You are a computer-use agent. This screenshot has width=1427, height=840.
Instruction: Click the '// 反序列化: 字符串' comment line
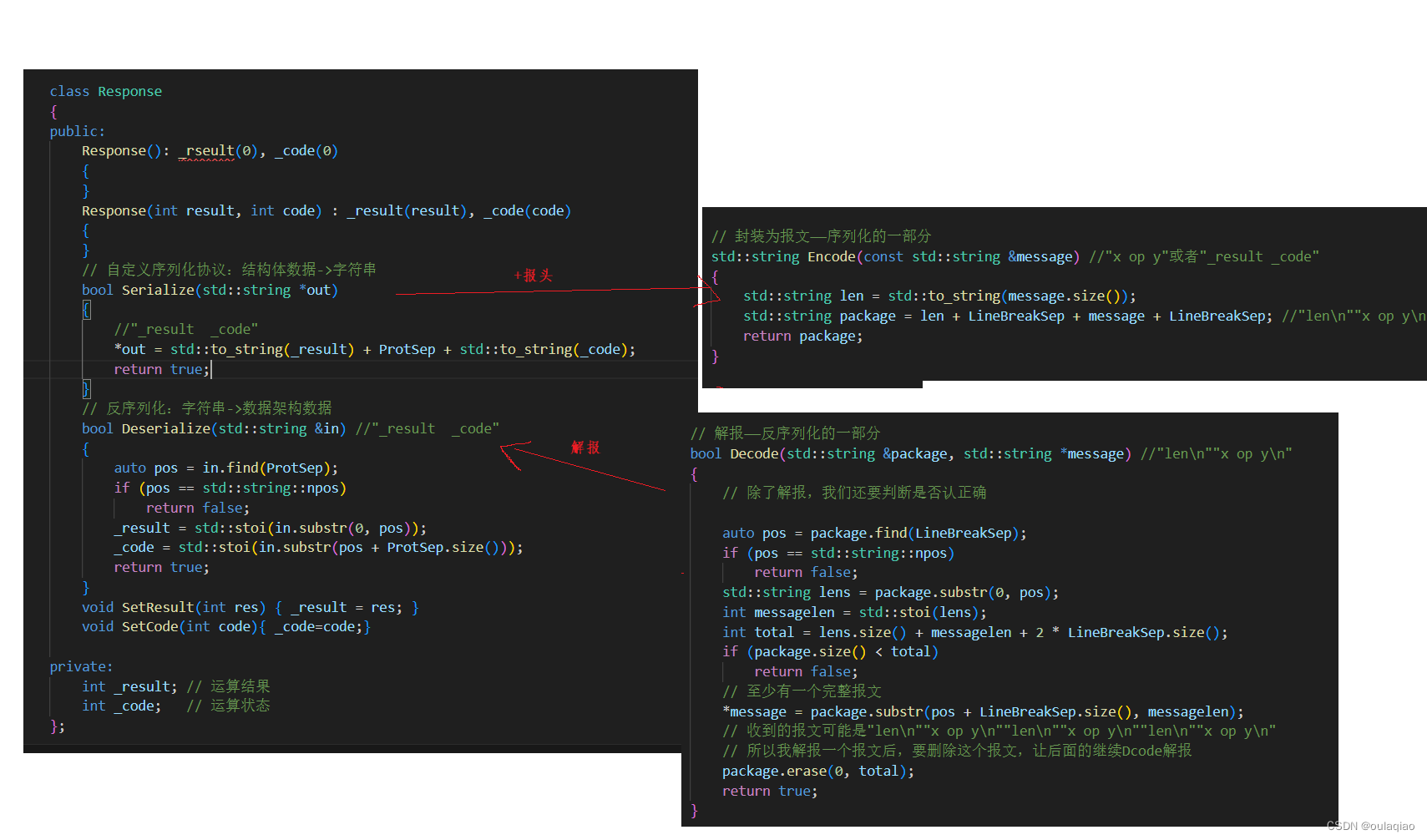click(x=207, y=408)
